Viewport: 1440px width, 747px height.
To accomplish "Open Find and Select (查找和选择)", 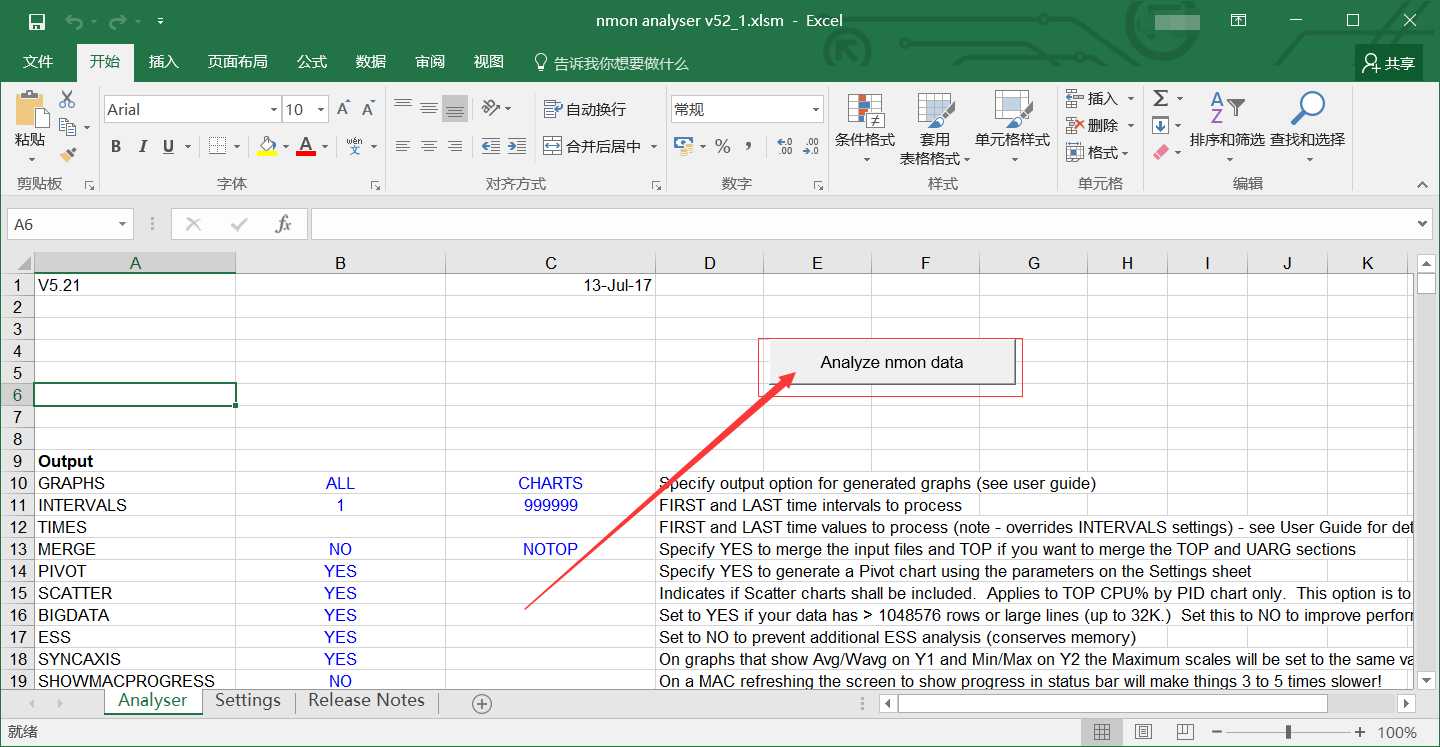I will (x=1307, y=128).
